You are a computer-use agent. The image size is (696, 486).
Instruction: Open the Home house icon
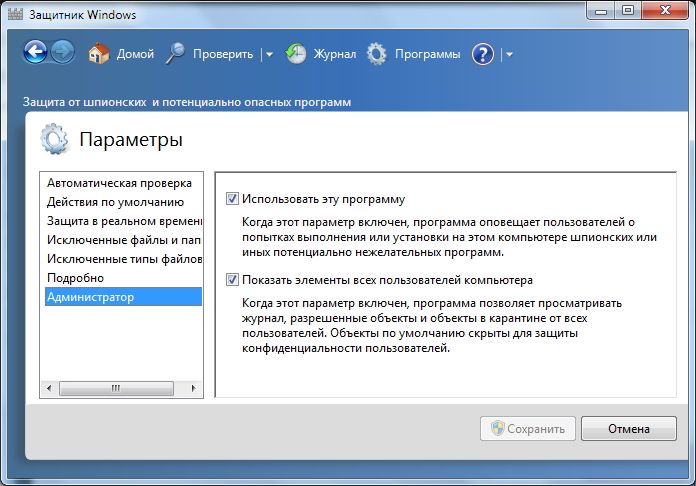coord(98,54)
